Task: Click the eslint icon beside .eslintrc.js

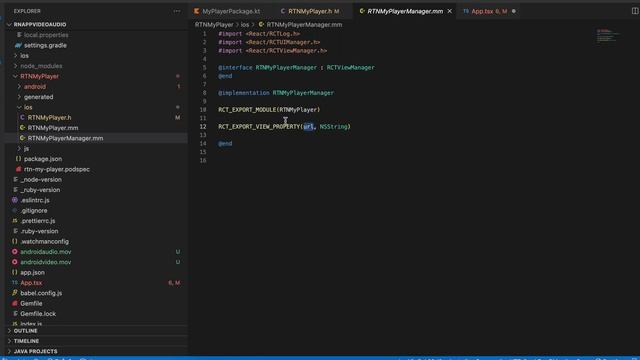Action: [15, 200]
